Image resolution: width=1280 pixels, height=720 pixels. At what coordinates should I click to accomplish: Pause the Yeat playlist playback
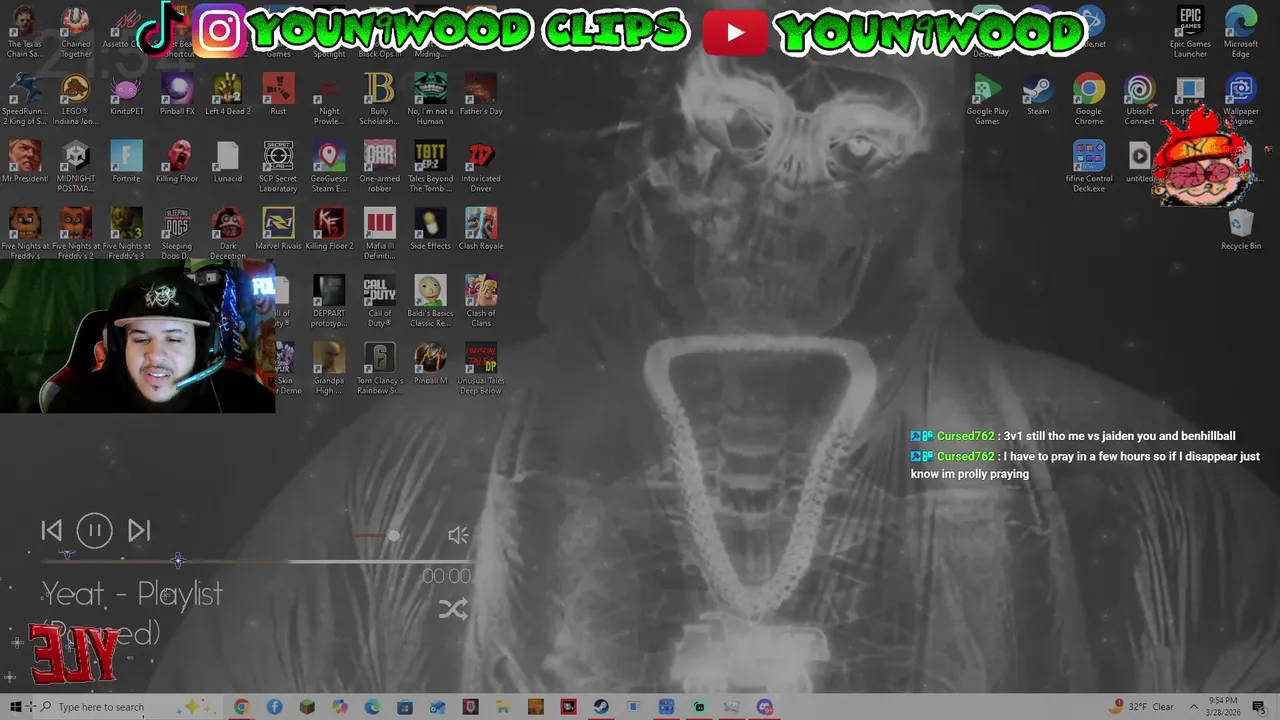[95, 531]
